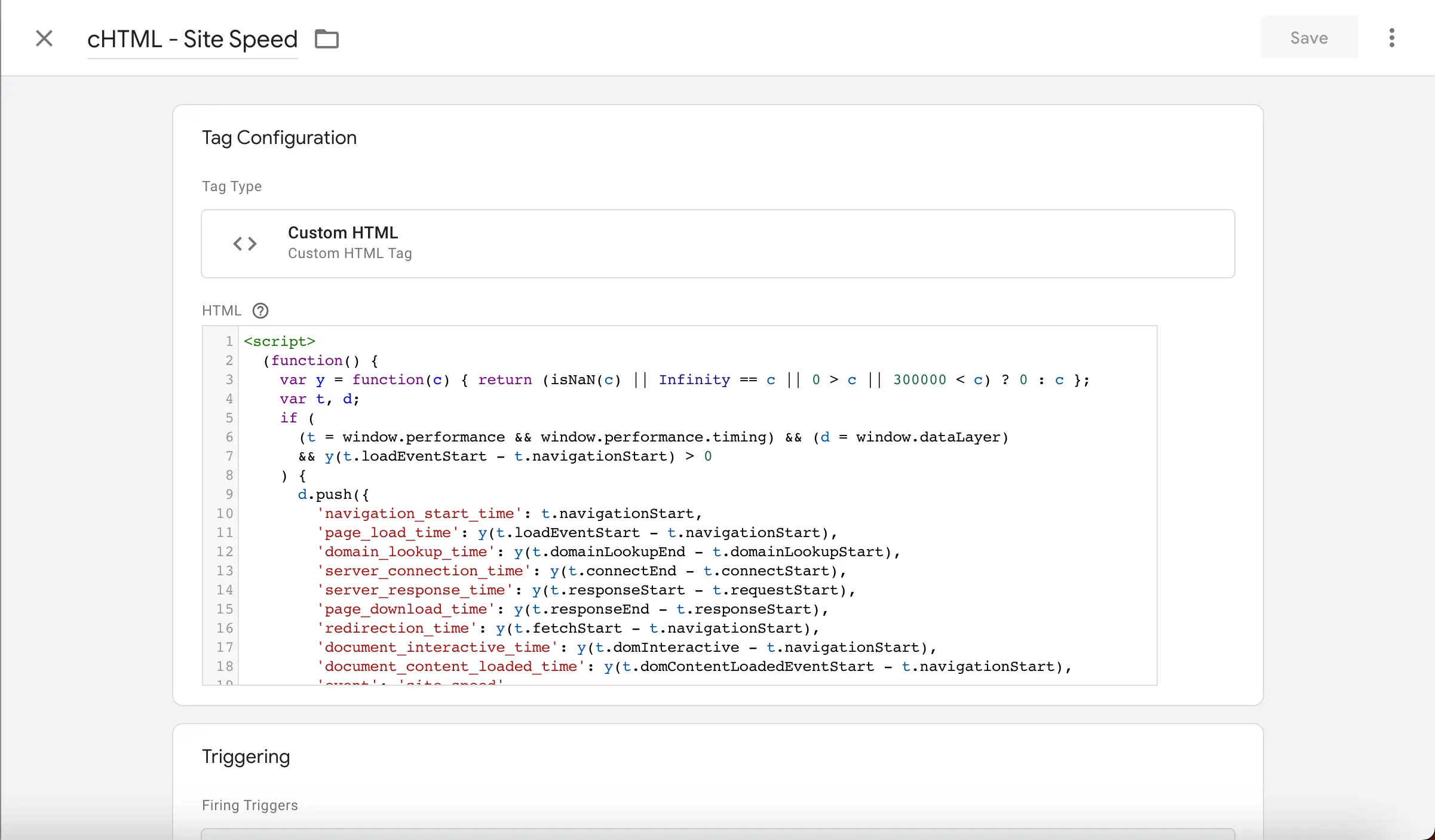Click code line with 'redirection_time'
This screenshot has height=840, width=1435.
[x=568, y=628]
